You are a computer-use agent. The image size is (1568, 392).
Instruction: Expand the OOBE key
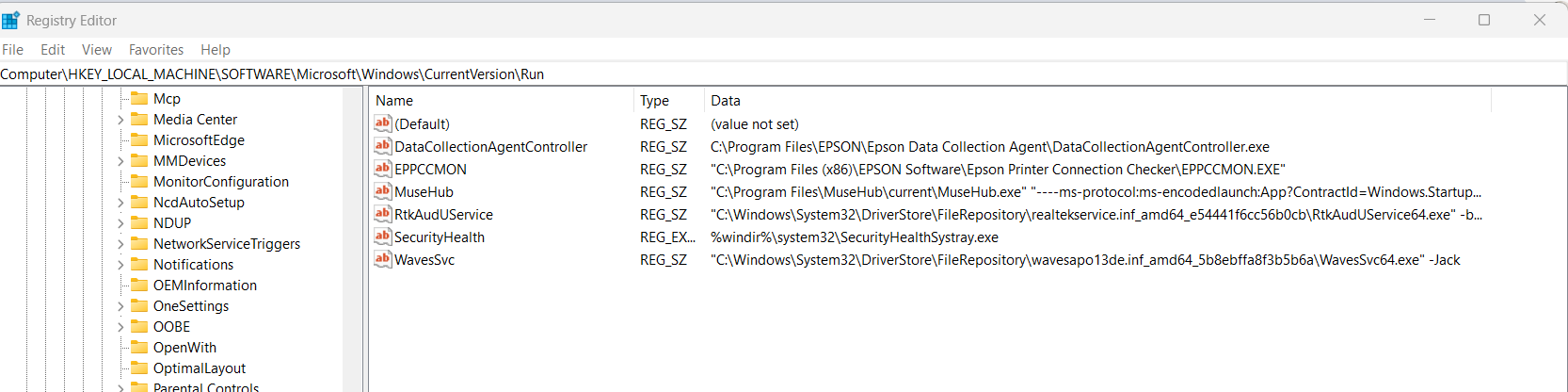(x=120, y=327)
